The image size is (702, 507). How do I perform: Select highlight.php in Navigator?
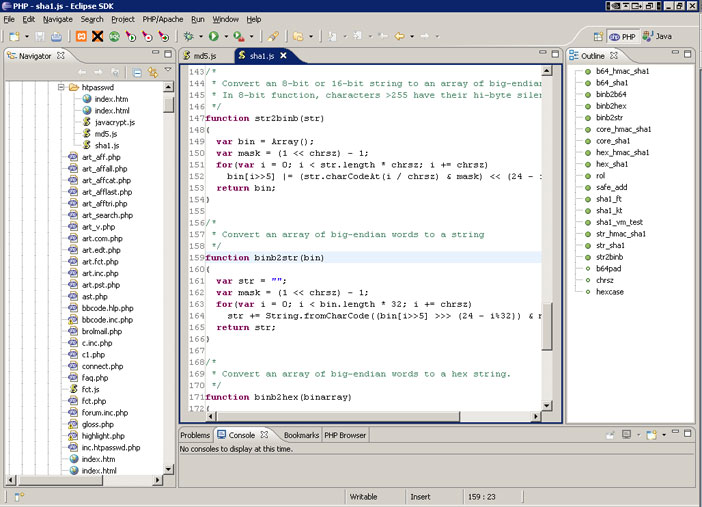[103, 436]
